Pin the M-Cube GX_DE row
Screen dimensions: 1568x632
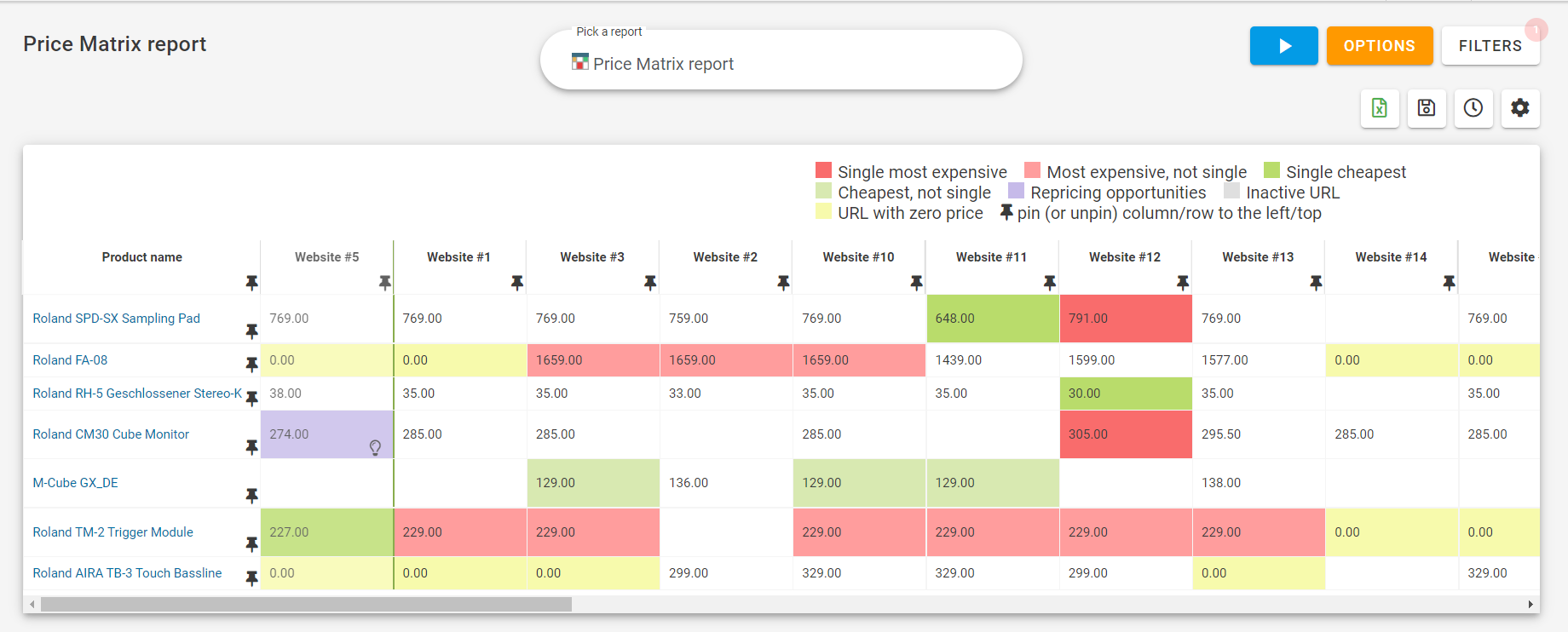[251, 495]
